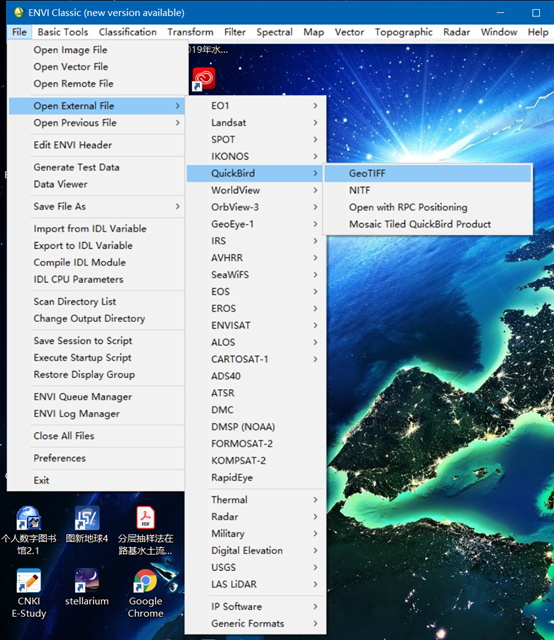This screenshot has height=640, width=554.
Task: Select NITF under QuickBird
Action: click(428, 190)
